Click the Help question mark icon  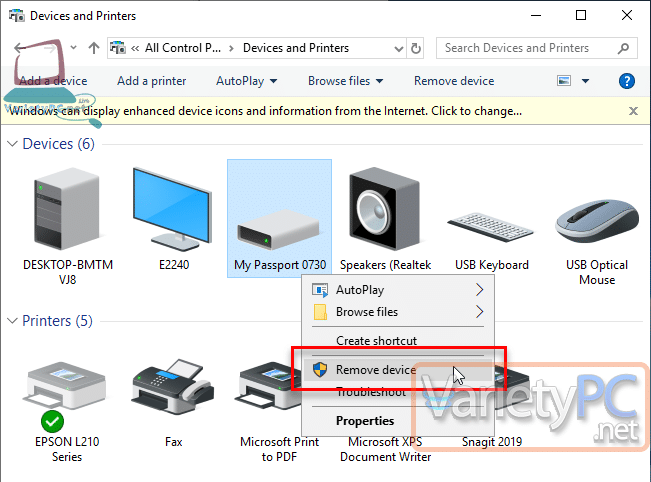coord(627,81)
